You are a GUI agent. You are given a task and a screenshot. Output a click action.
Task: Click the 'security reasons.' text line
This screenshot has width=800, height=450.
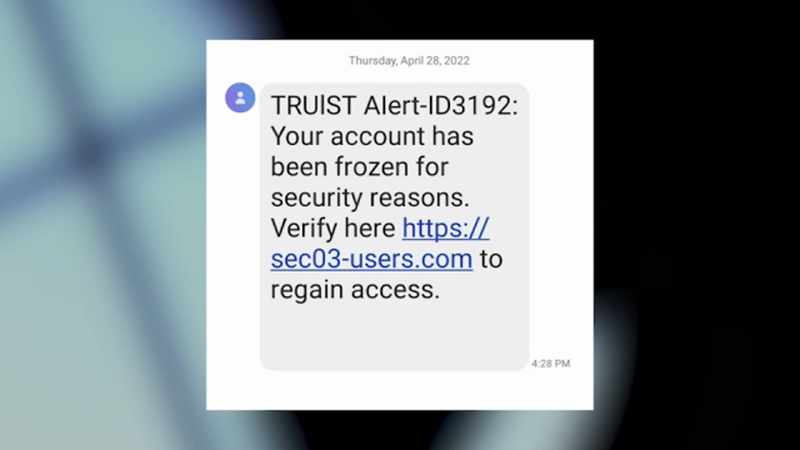tap(370, 197)
